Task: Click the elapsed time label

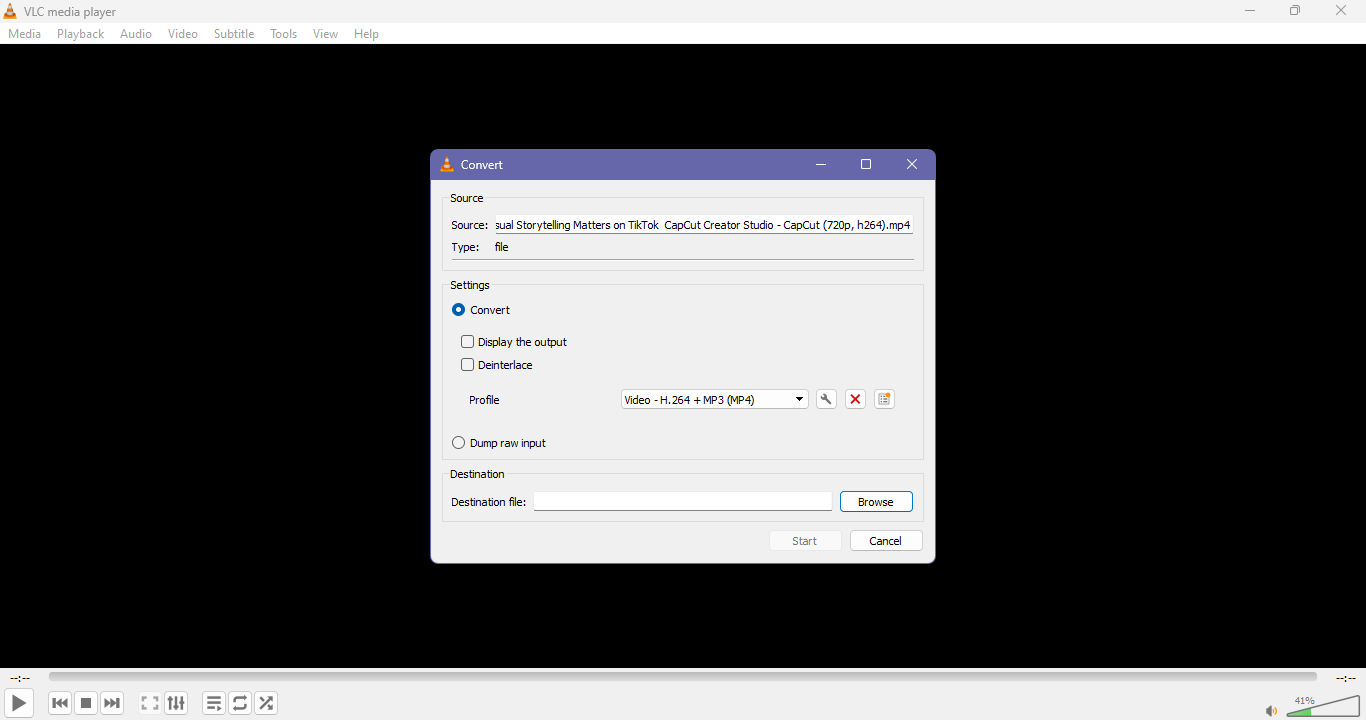Action: click(20, 678)
